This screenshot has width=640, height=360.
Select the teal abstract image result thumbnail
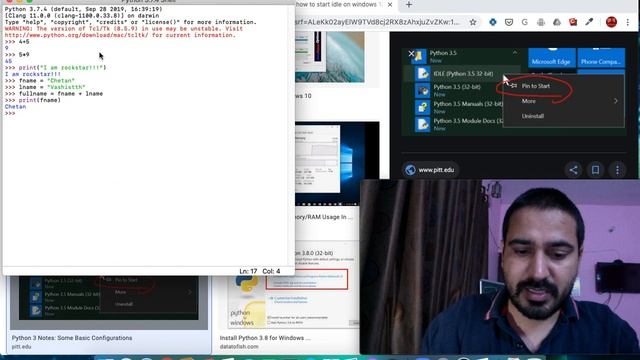click(x=330, y=57)
